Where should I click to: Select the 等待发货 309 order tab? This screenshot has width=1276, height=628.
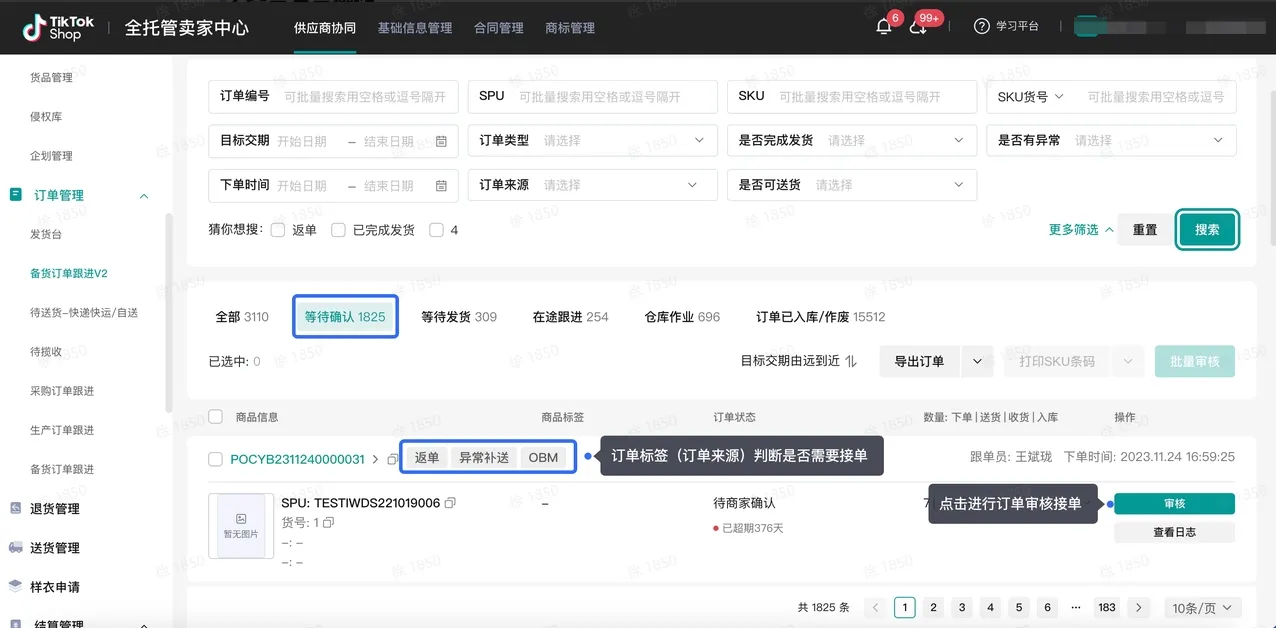pos(459,317)
